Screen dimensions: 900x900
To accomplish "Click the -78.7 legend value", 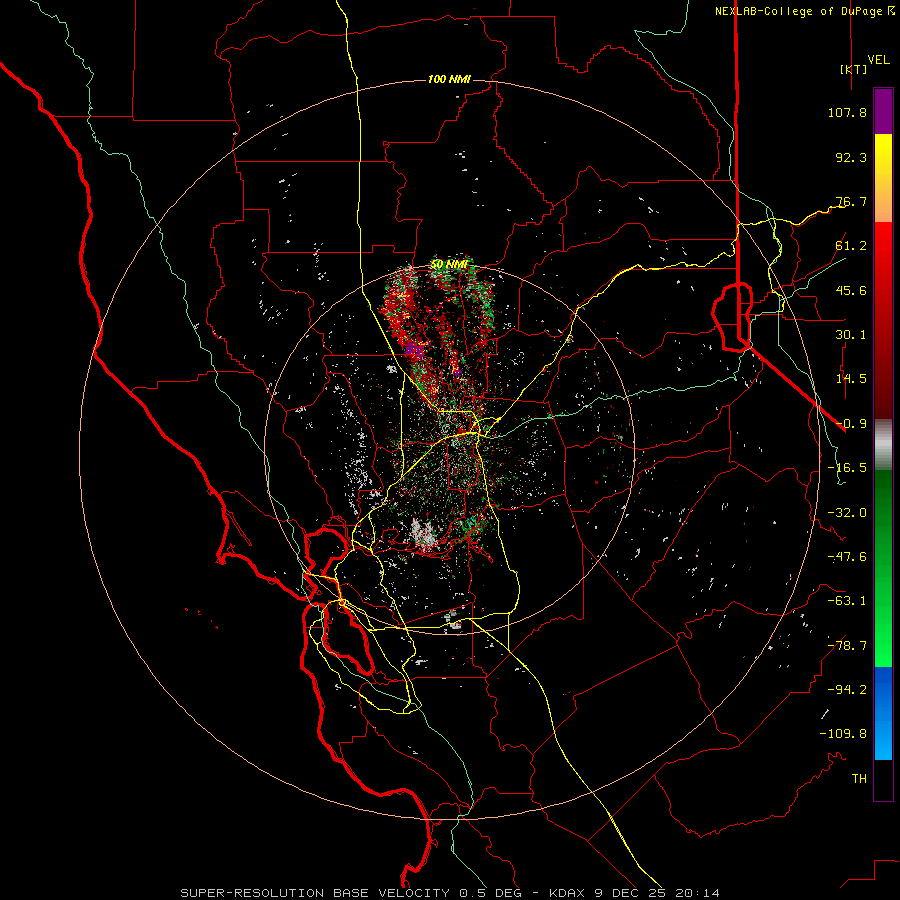I will tap(847, 646).
